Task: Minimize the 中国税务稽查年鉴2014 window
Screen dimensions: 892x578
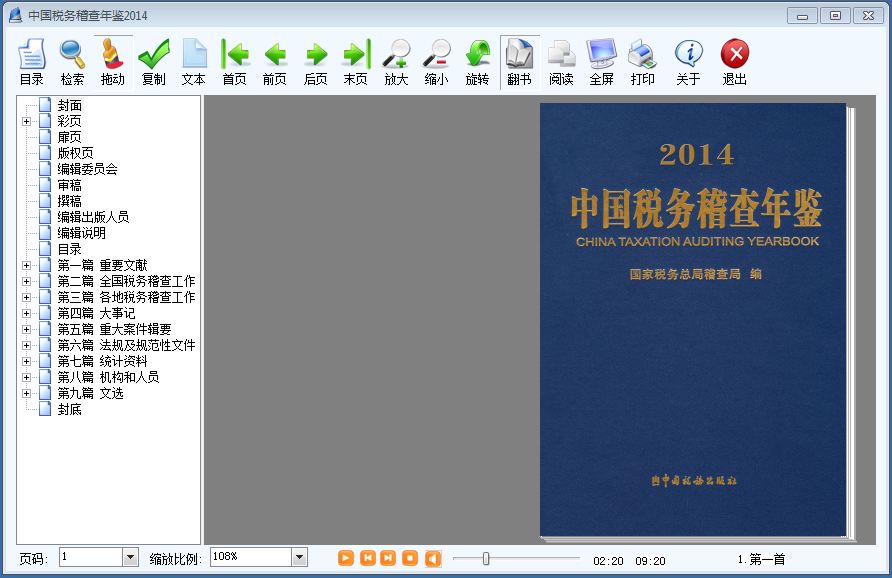Action: 802,16
